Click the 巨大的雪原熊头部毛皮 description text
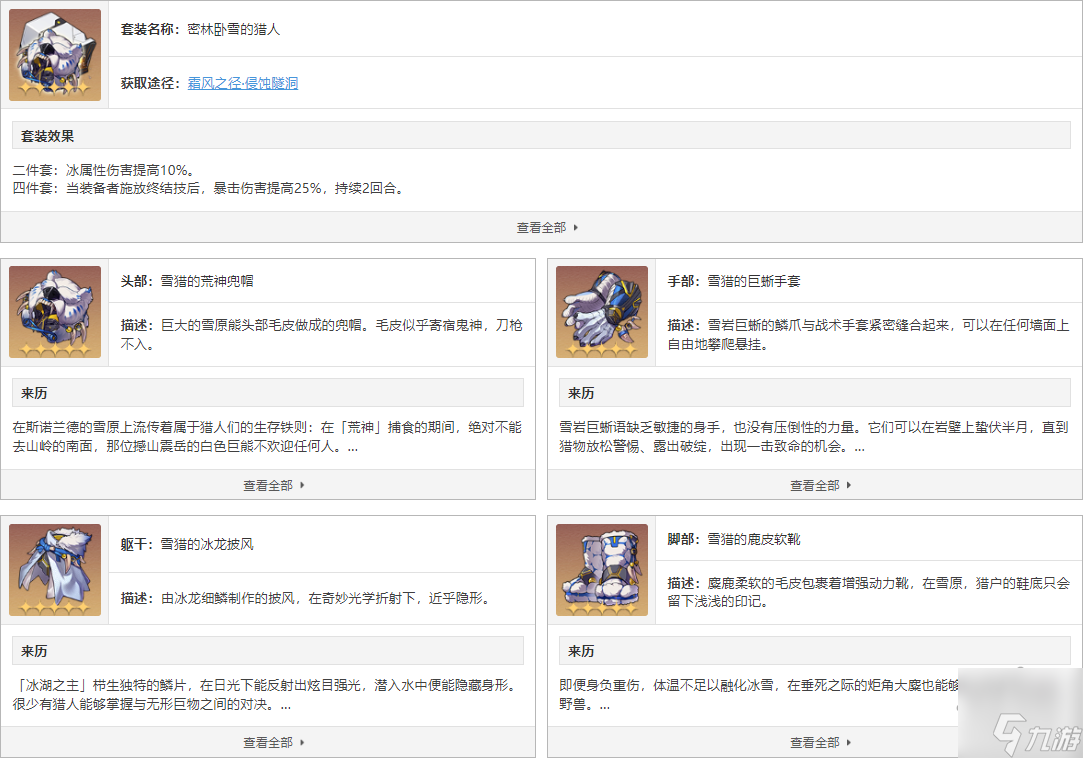This screenshot has width=1083, height=758. (321, 334)
